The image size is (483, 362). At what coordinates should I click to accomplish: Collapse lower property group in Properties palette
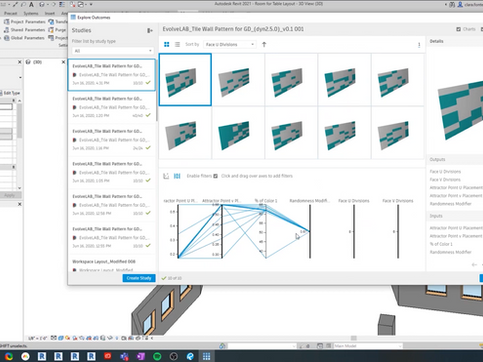click(x=14, y=167)
